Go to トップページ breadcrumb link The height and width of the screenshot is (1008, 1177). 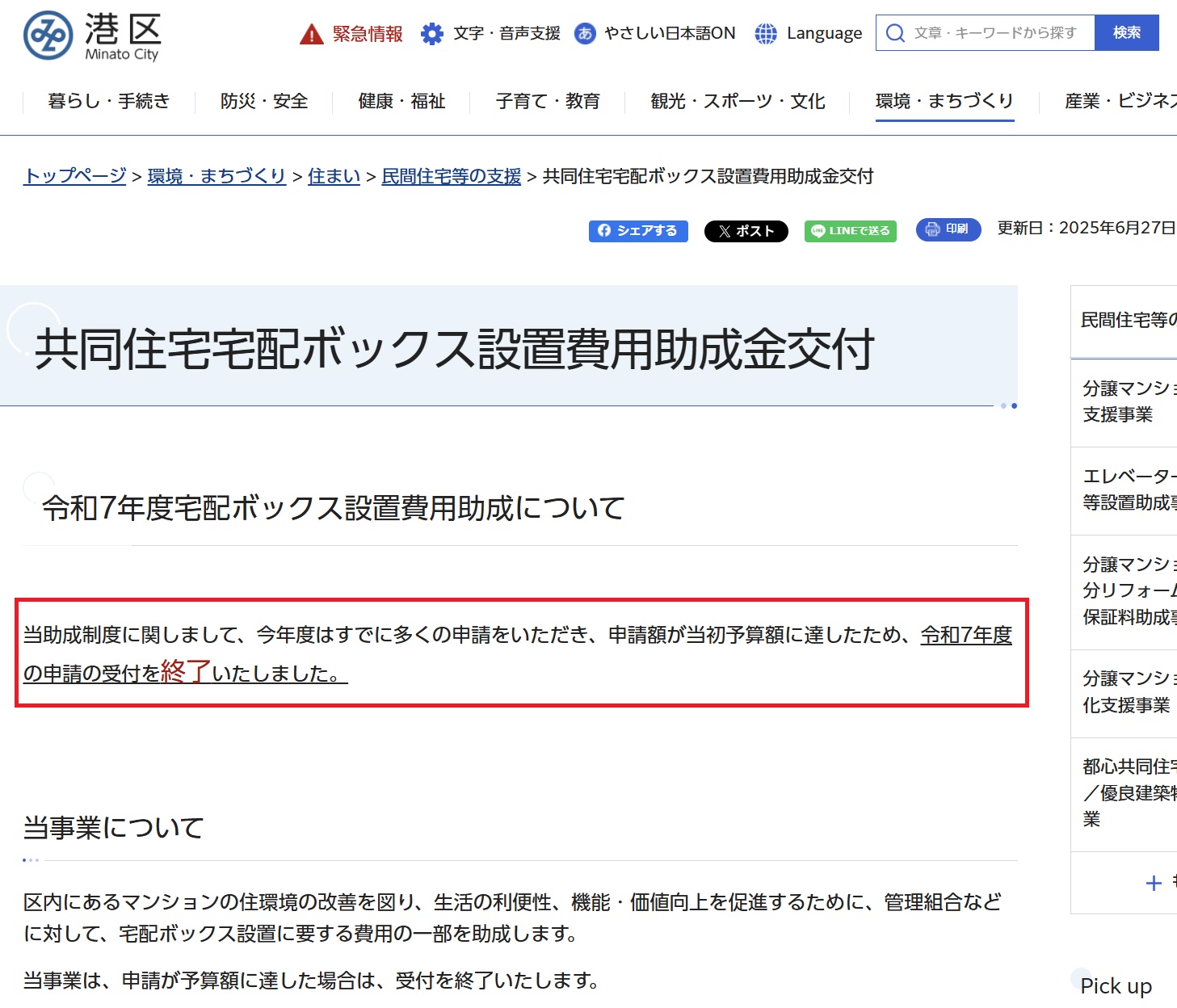coord(75,176)
